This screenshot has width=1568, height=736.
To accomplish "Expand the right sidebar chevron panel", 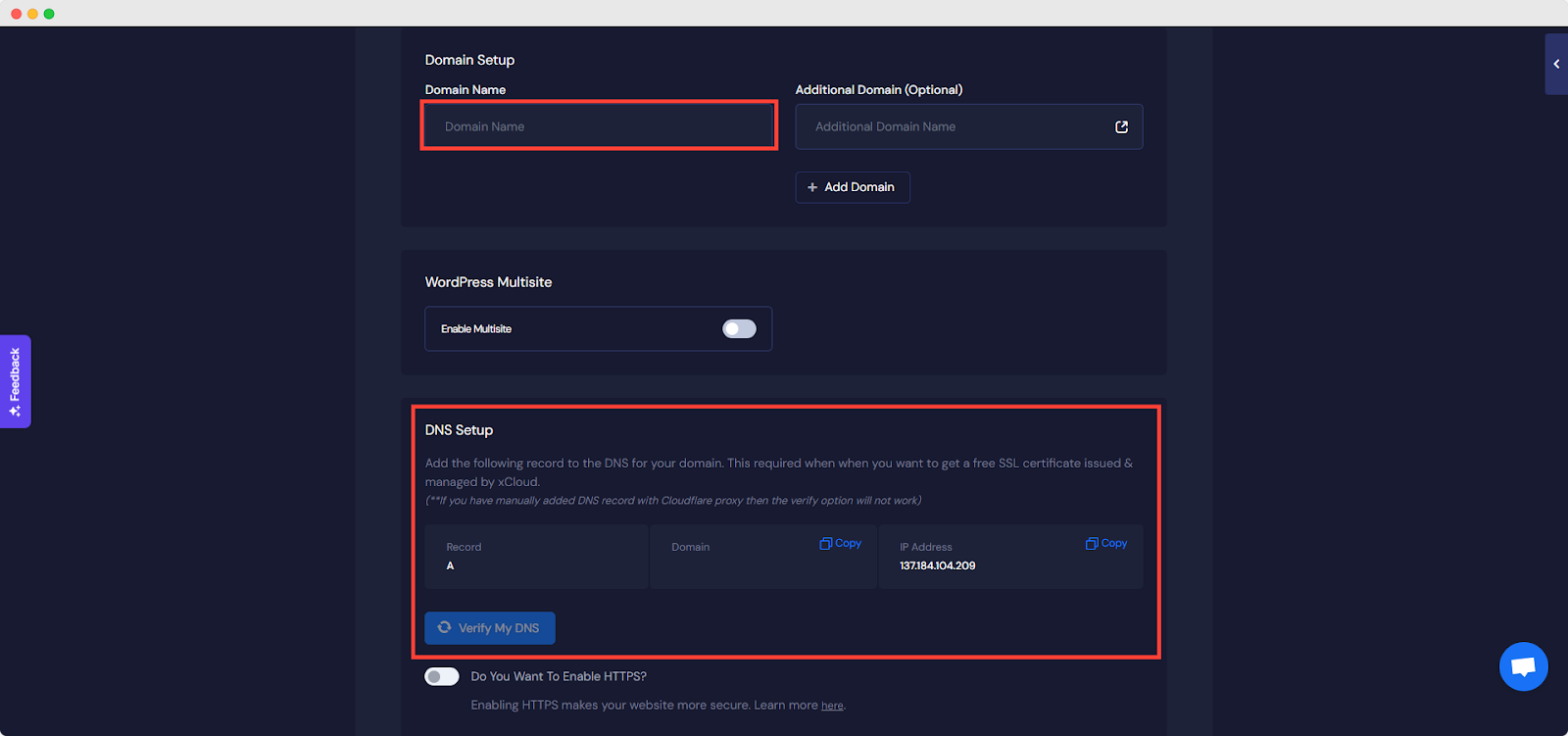I will 1556,64.
